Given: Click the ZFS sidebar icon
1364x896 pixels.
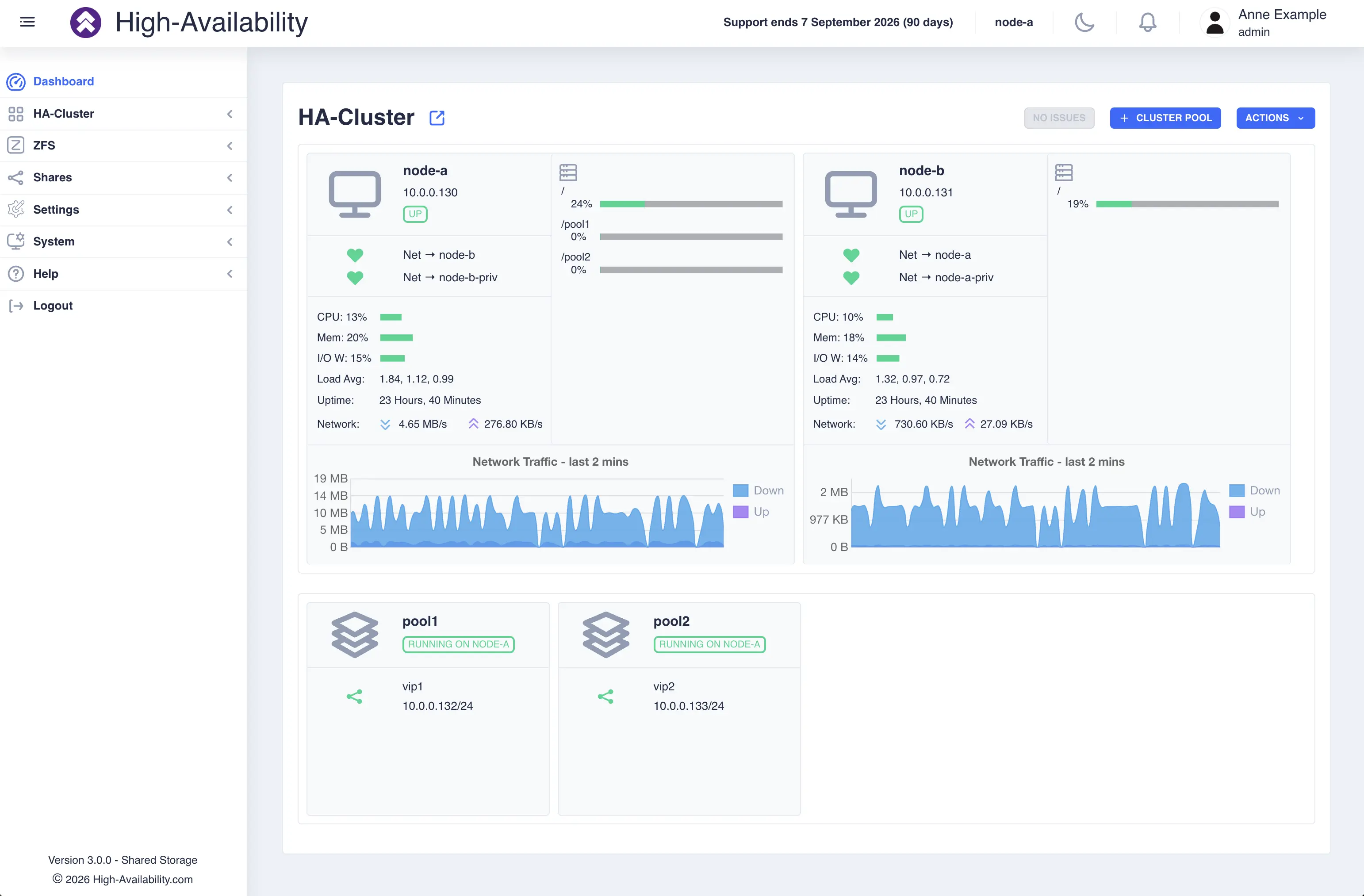Looking at the screenshot, I should (16, 146).
